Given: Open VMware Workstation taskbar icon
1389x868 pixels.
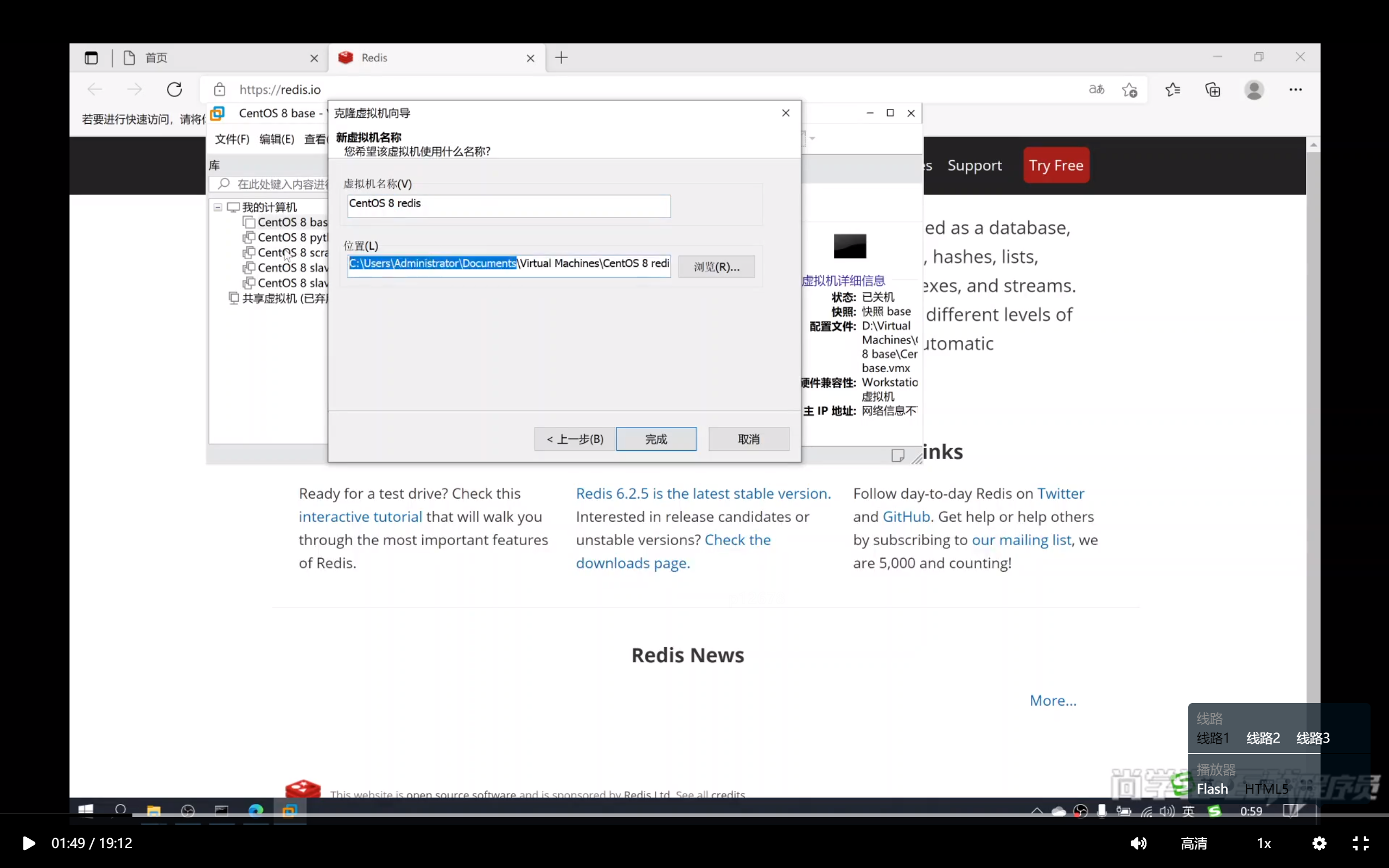Looking at the screenshot, I should [x=289, y=810].
